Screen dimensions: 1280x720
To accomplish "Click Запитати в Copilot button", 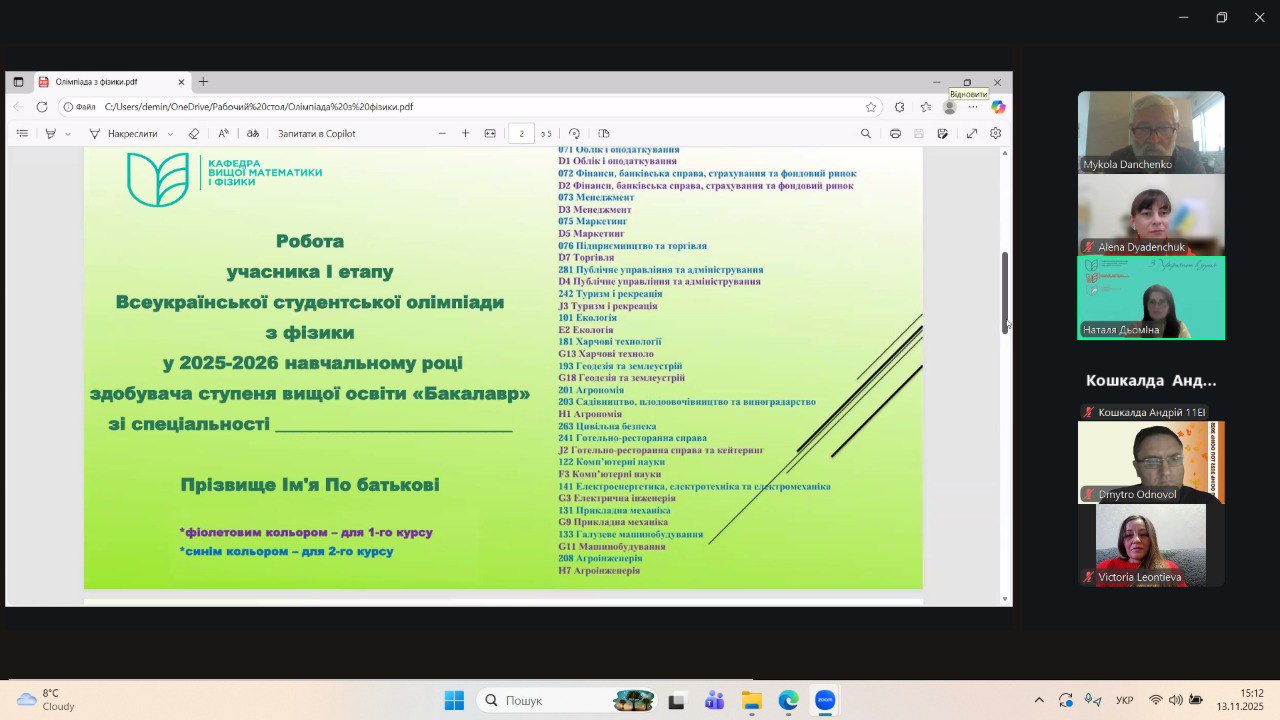I will tap(316, 134).
